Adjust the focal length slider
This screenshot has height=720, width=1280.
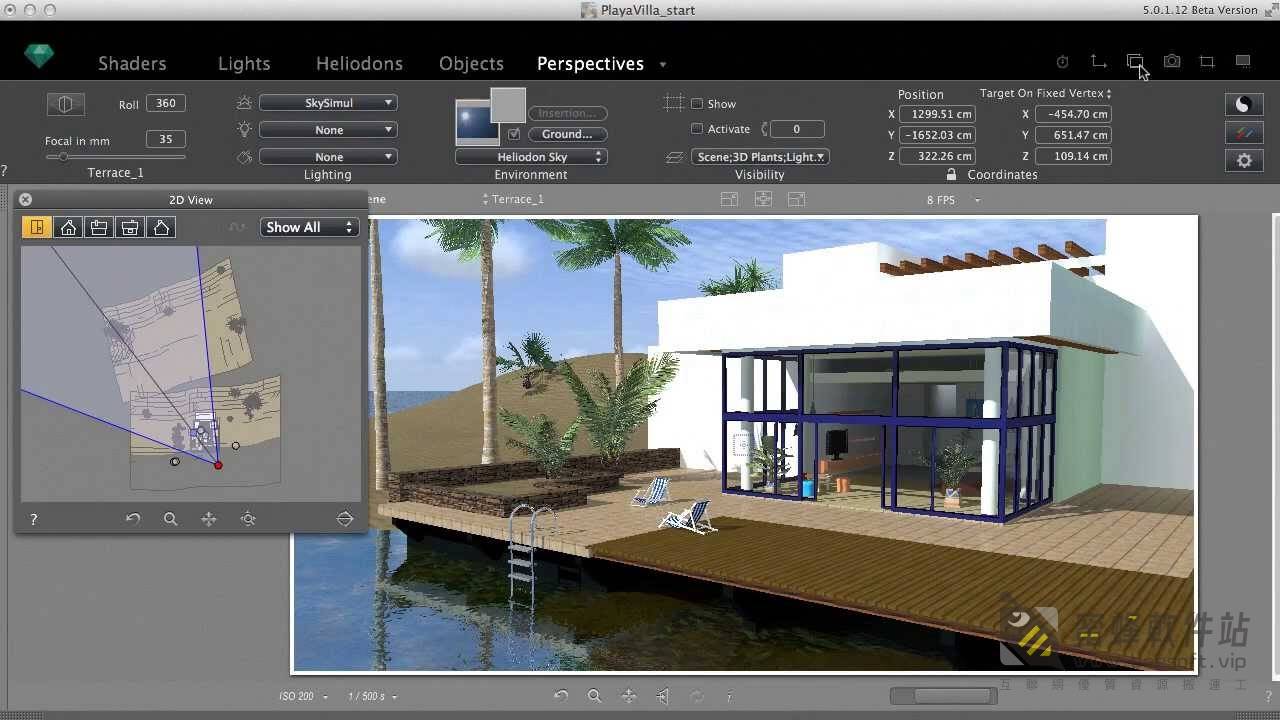click(x=115, y=157)
